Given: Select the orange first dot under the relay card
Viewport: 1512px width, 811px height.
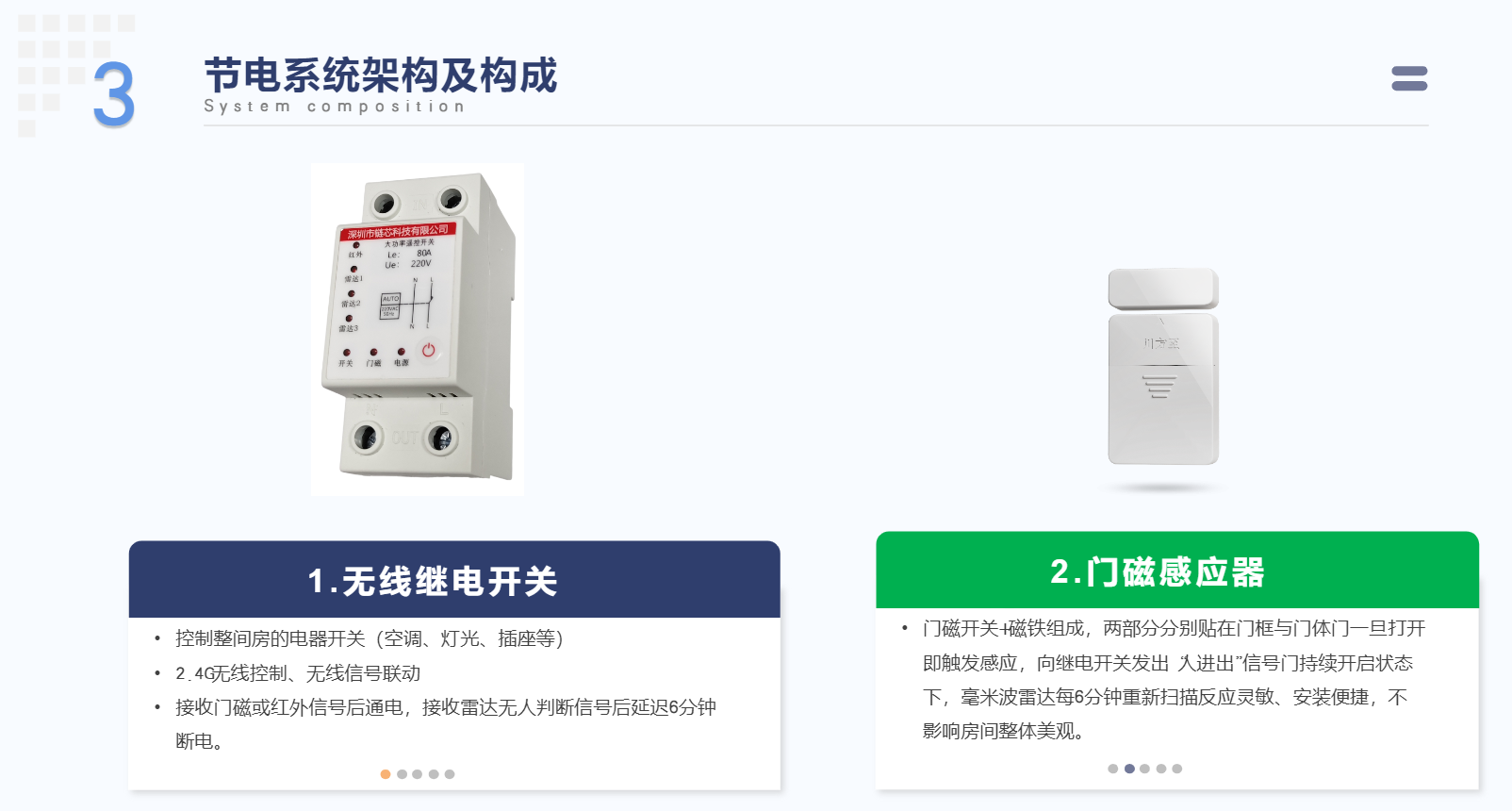Looking at the screenshot, I should [x=386, y=774].
